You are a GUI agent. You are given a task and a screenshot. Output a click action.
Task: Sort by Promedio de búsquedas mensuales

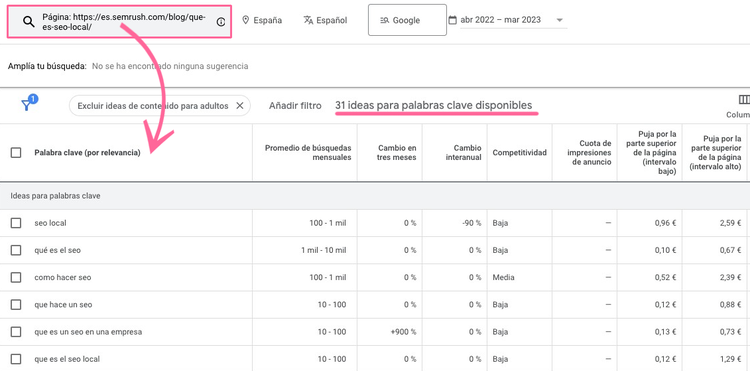click(308, 153)
